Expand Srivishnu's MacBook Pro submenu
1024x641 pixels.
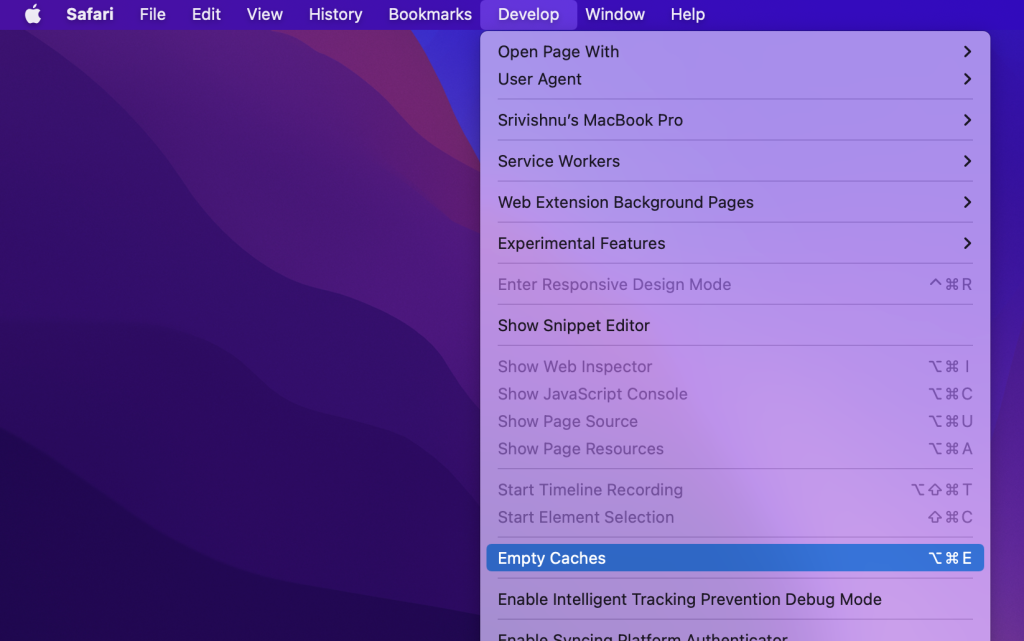[735, 120]
